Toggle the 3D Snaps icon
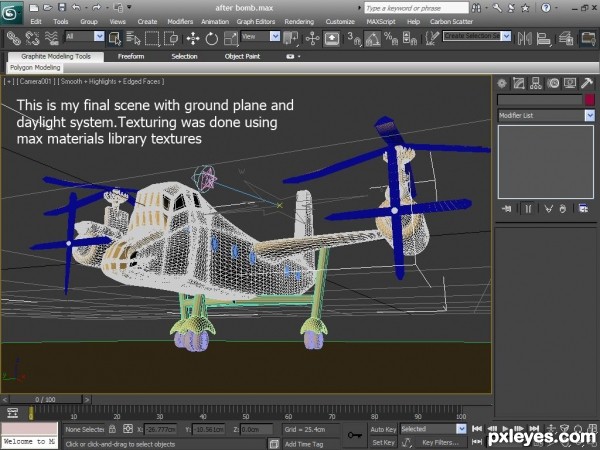The height and width of the screenshot is (450, 600). tap(354, 39)
